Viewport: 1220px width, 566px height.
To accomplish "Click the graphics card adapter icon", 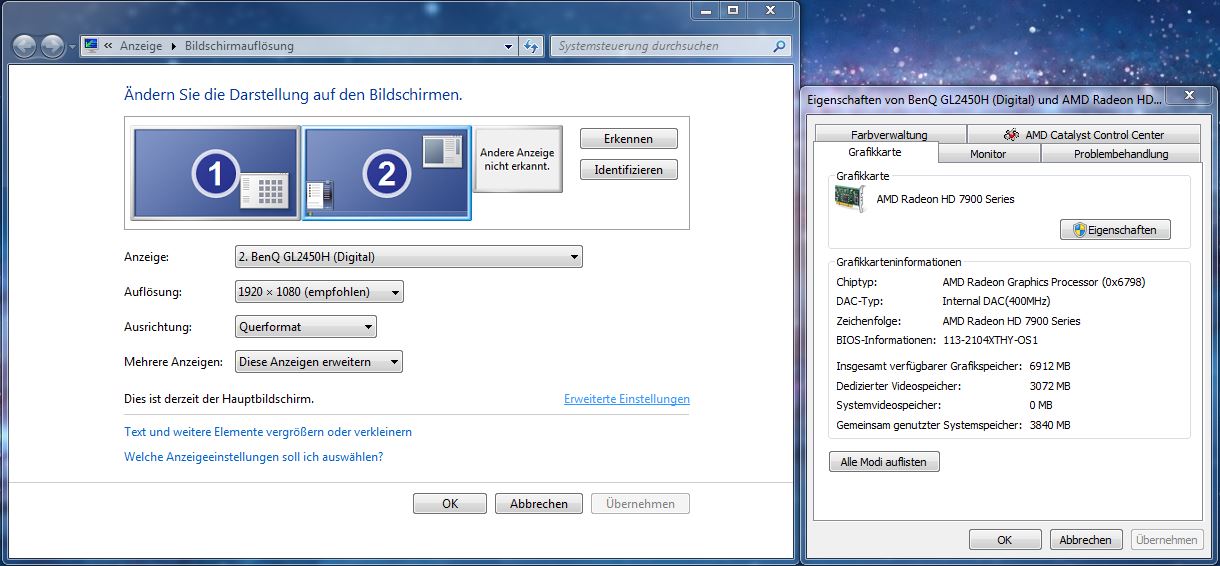I will click(x=850, y=199).
